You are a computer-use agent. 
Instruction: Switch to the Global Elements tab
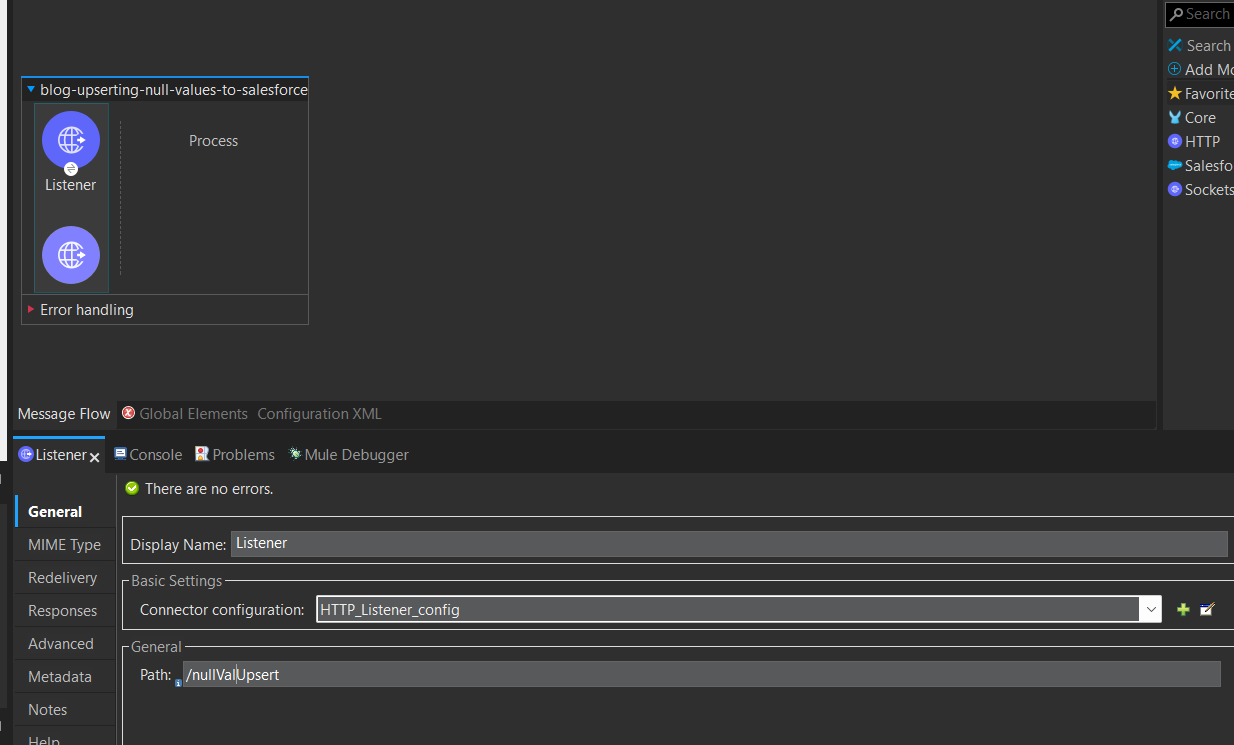(x=192, y=414)
